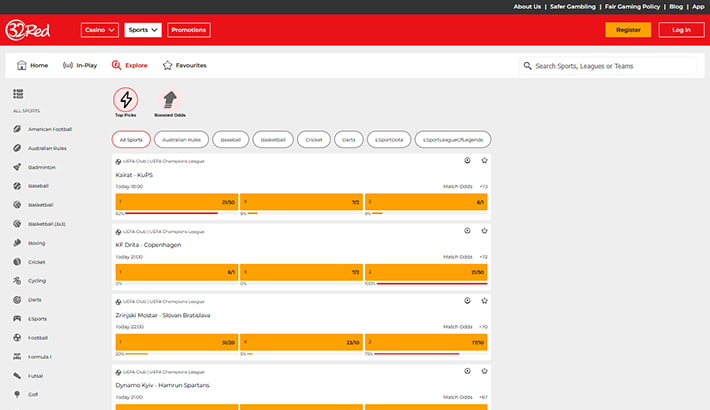Select Basketball in the sidebar
Image resolution: width=710 pixels, height=410 pixels.
(x=33, y=205)
